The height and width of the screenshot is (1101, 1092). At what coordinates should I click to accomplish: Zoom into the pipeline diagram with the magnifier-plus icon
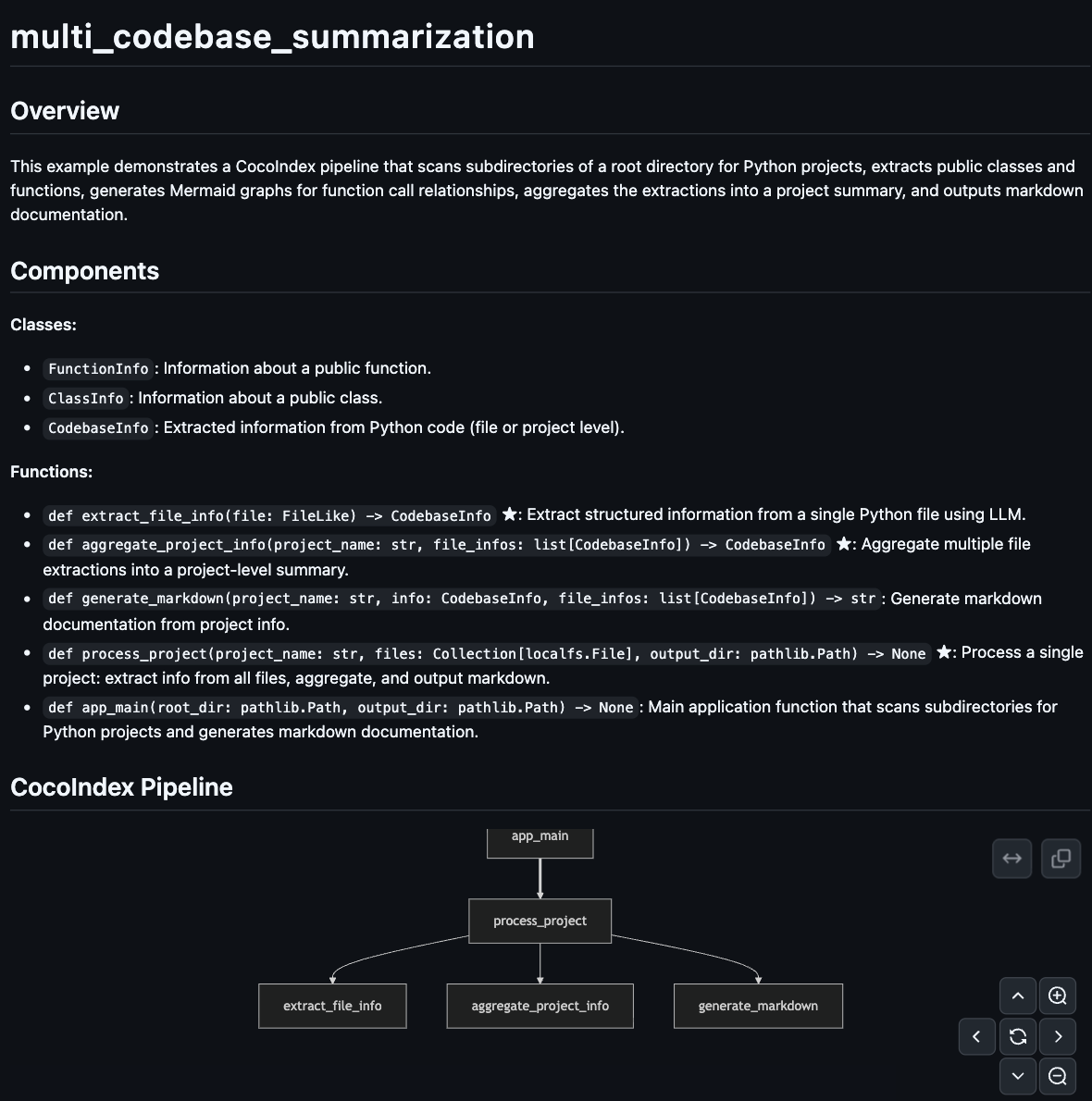pos(1059,996)
